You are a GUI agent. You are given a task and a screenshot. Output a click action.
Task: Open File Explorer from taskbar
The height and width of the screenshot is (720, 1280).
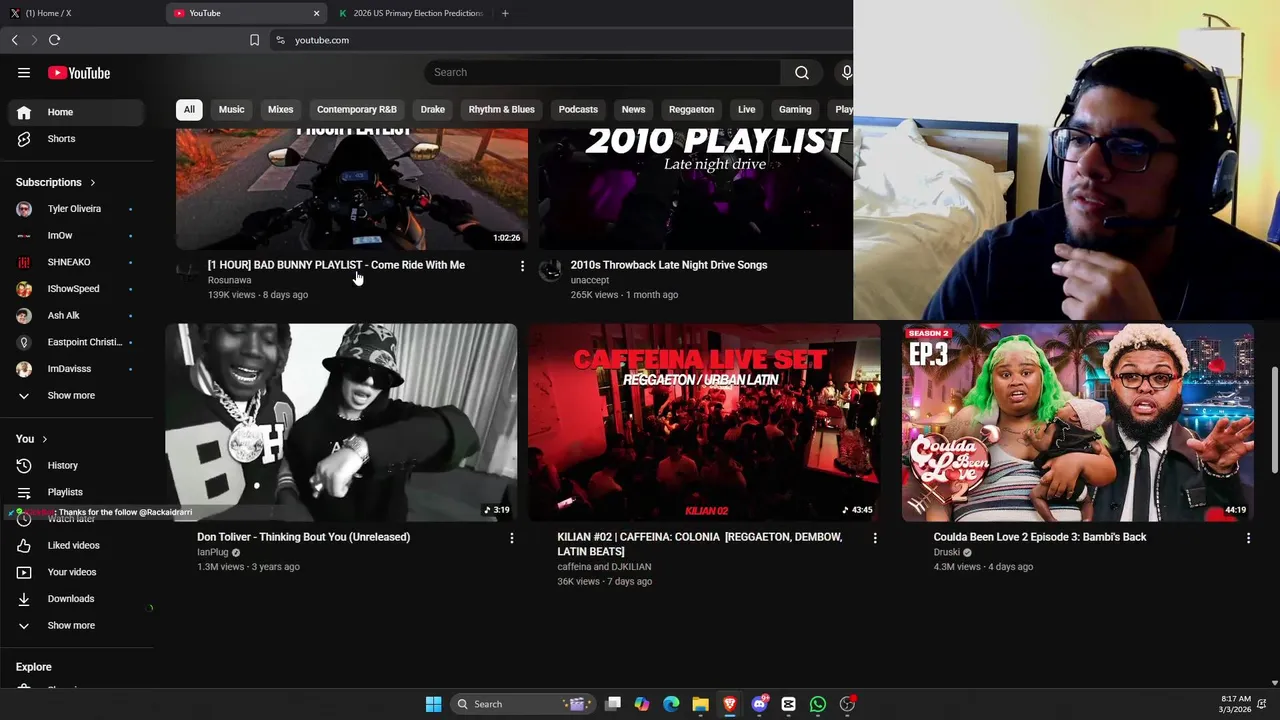point(700,704)
